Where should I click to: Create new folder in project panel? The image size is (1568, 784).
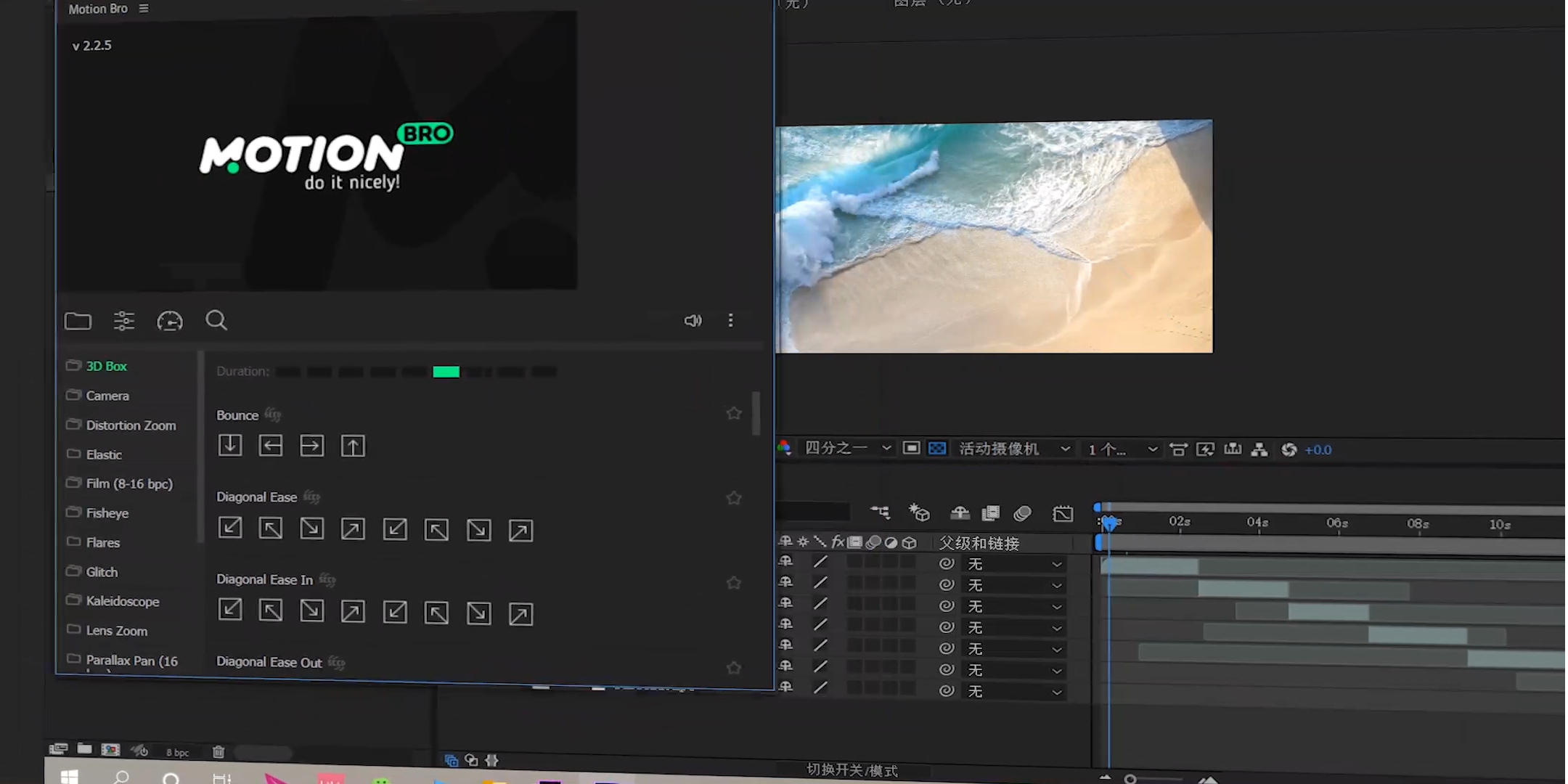(x=85, y=748)
